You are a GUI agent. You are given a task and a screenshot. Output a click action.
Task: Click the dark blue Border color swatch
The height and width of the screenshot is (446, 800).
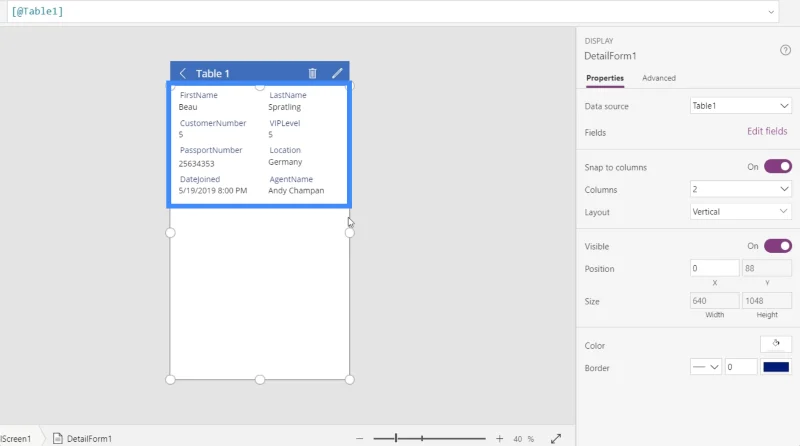[776, 367]
